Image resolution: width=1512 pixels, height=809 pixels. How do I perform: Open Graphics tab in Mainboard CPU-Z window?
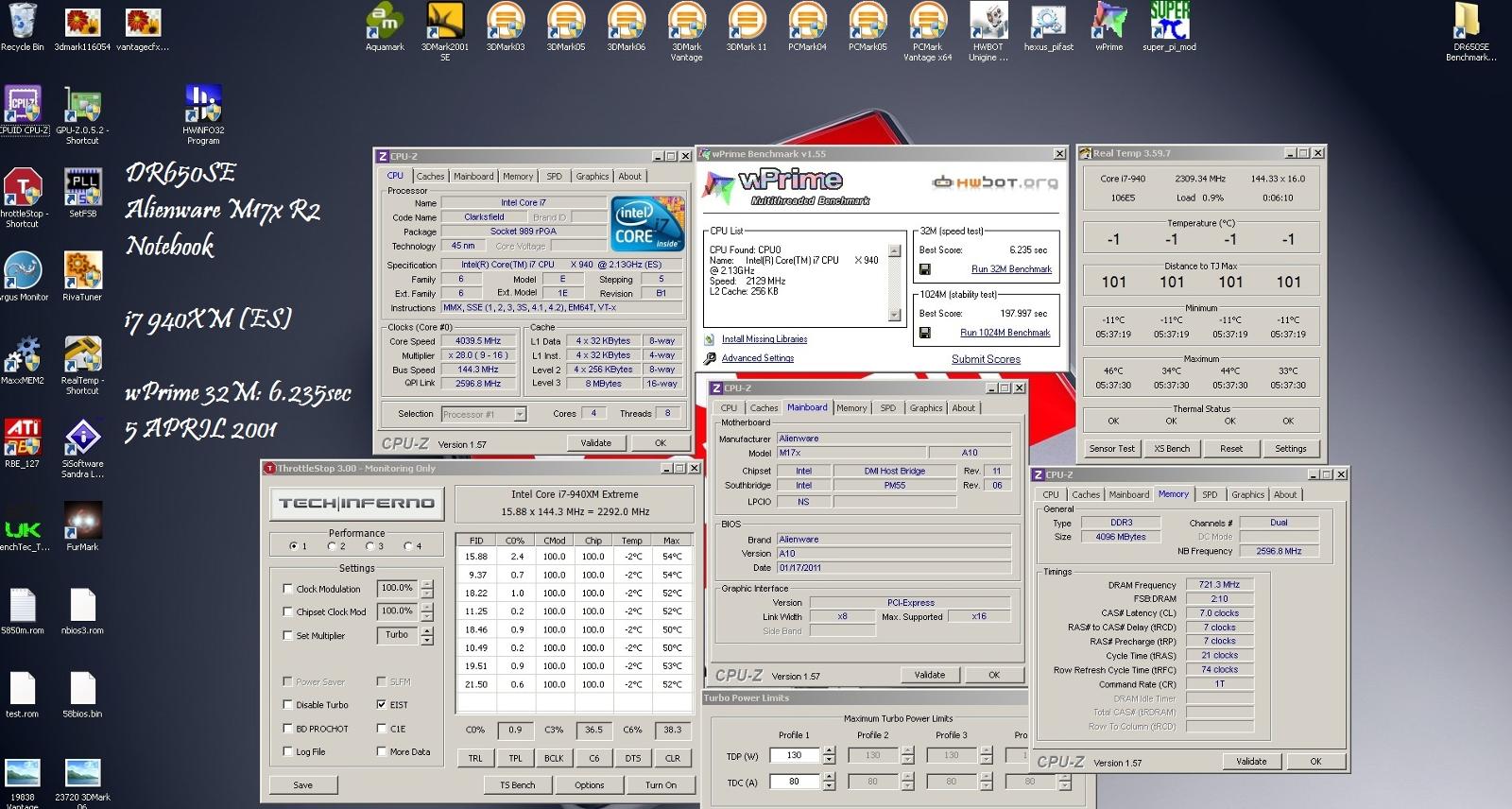926,408
